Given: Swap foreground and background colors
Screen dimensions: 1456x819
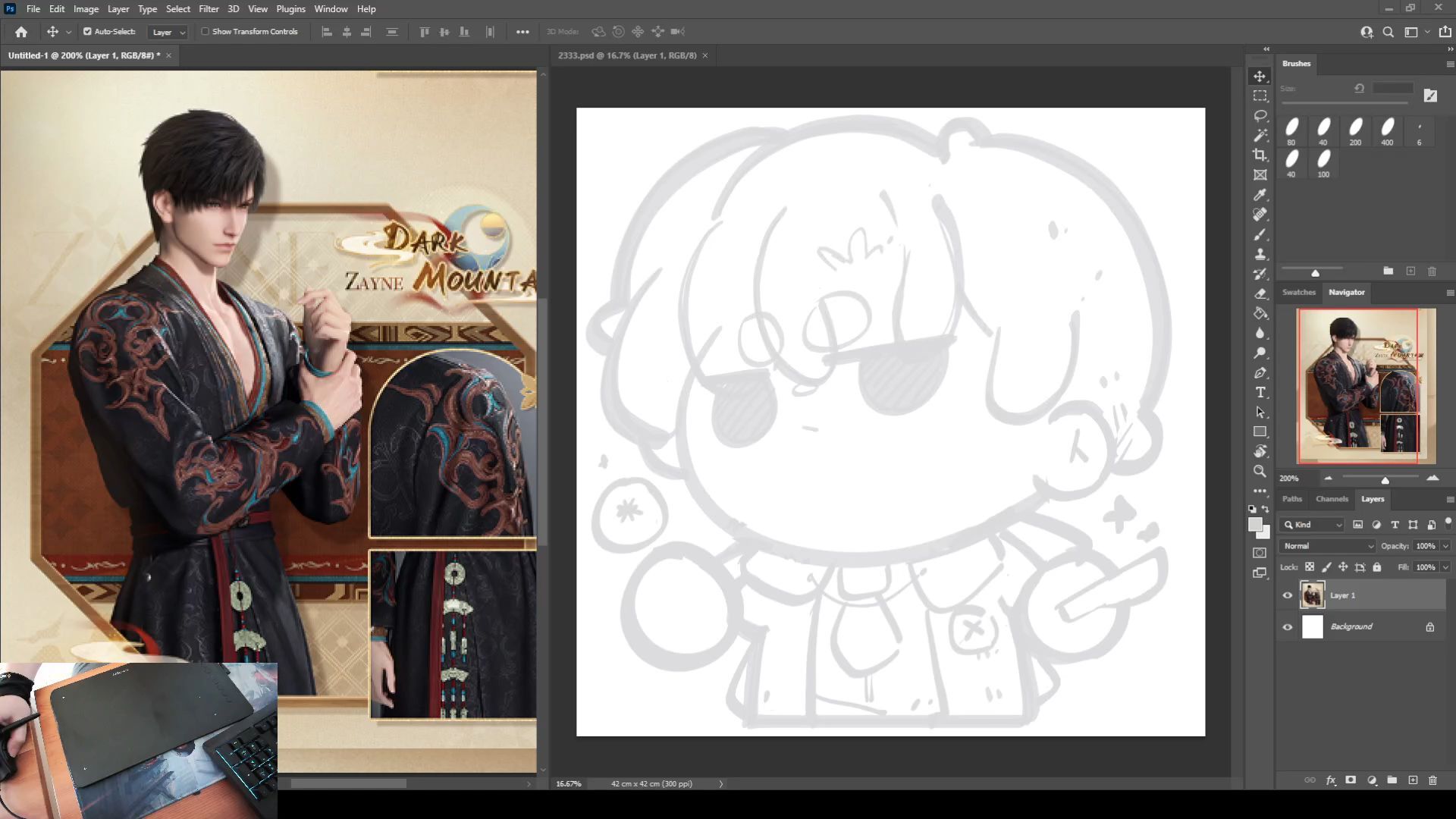Looking at the screenshot, I should [1265, 510].
